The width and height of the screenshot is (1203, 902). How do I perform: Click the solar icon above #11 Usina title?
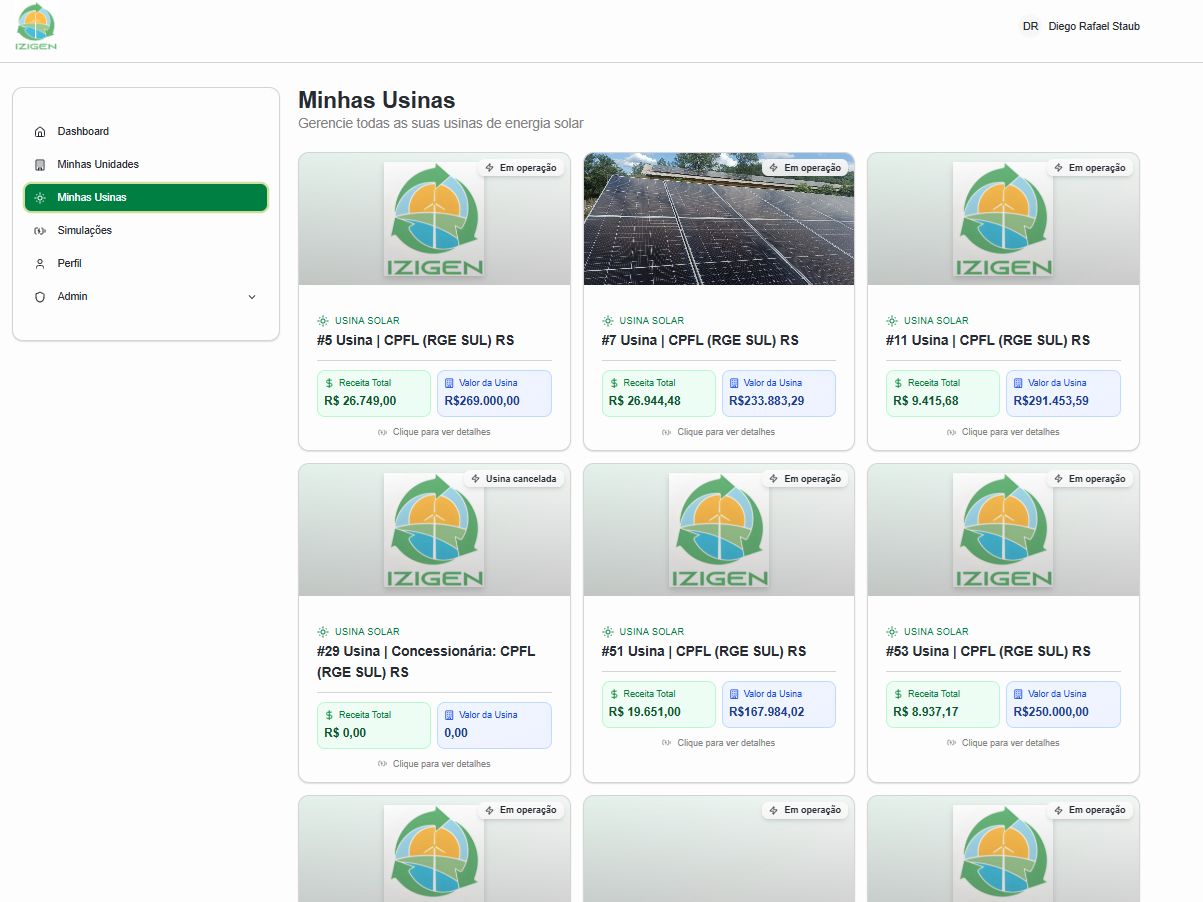click(892, 321)
